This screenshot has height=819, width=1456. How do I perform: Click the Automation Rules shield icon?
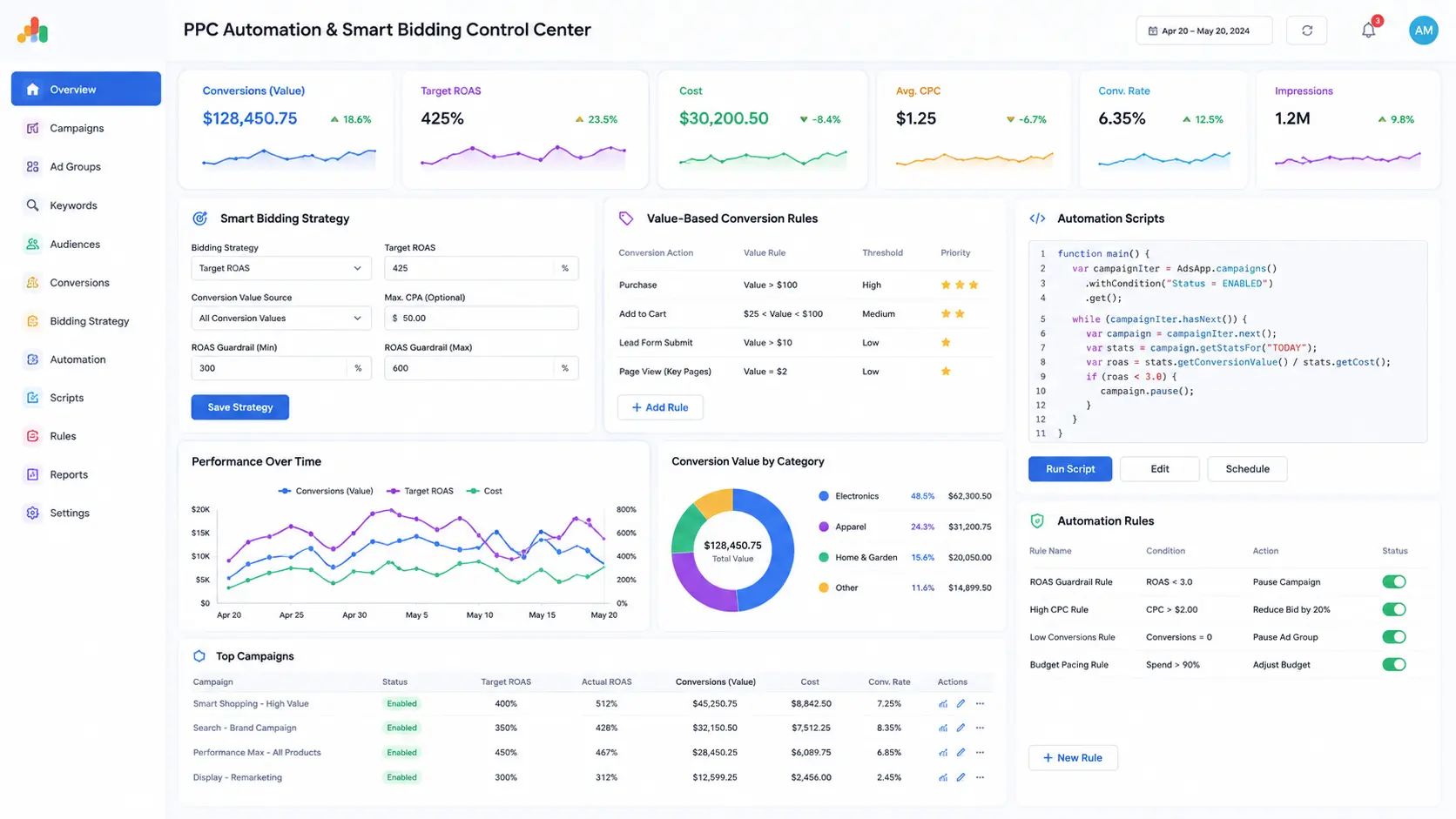point(1037,520)
